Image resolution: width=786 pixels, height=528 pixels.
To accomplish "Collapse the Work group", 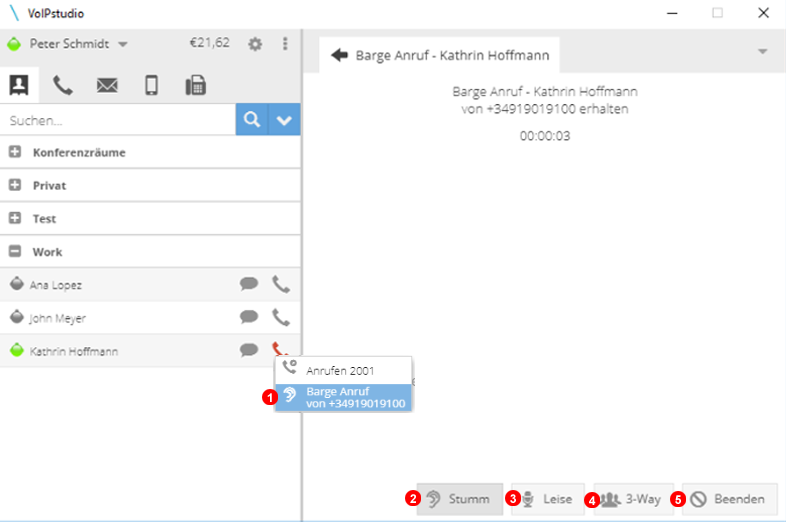I will click(x=15, y=251).
